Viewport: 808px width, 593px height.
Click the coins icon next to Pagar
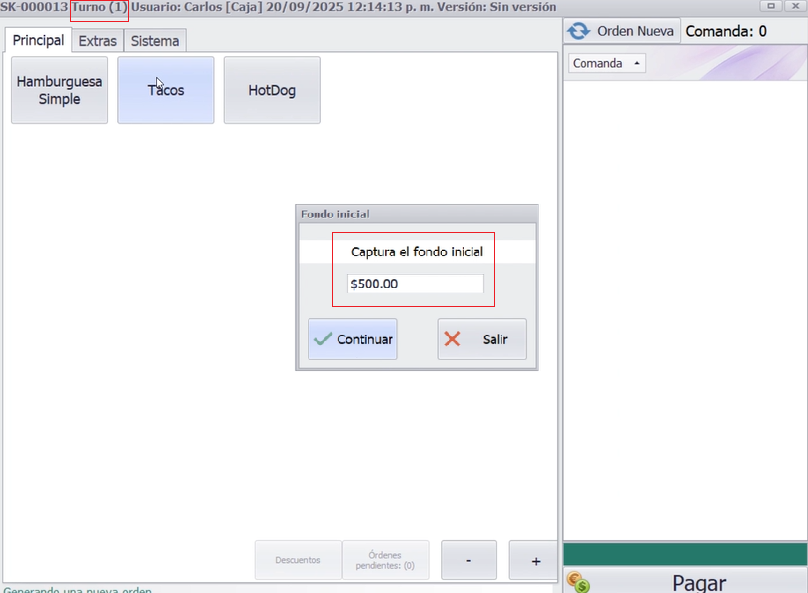[x=577, y=582]
